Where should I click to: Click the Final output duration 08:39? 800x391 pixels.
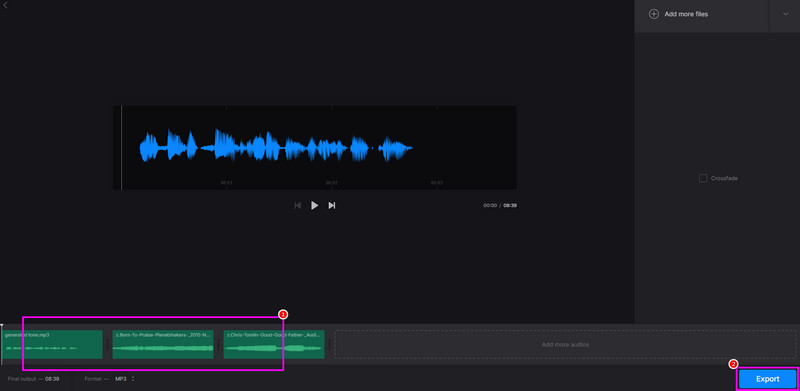(52, 379)
